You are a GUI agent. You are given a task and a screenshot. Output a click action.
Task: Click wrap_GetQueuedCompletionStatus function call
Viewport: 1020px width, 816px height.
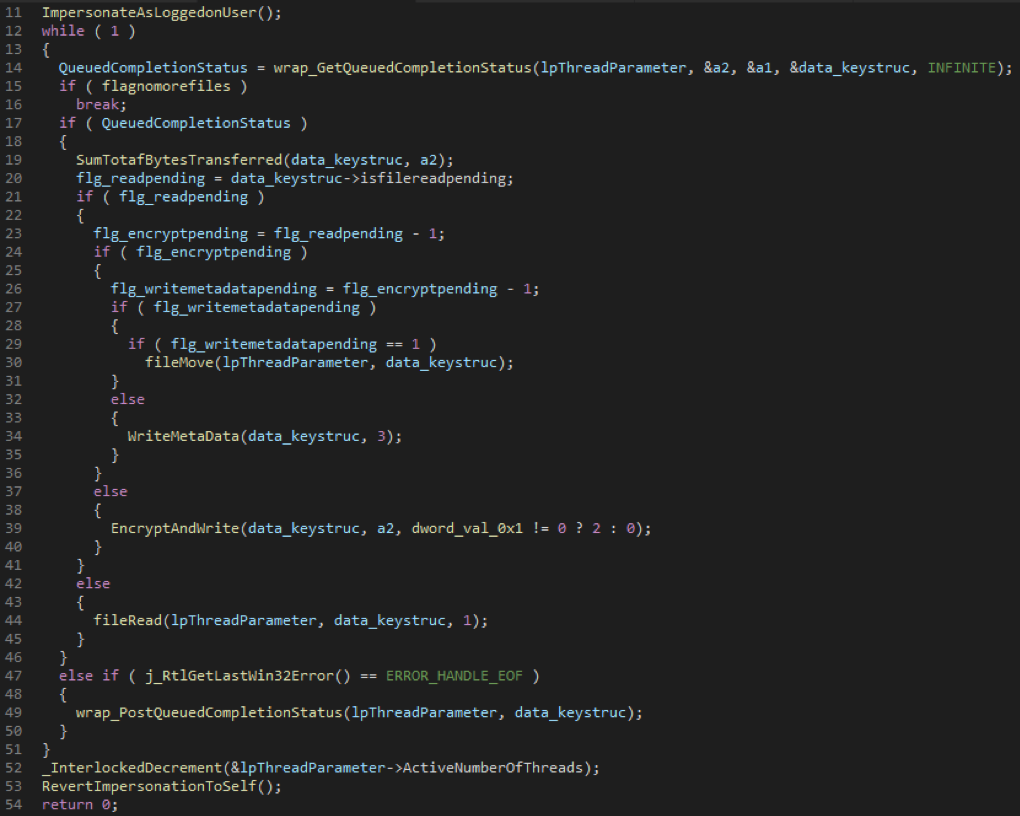pyautogui.click(x=402, y=68)
